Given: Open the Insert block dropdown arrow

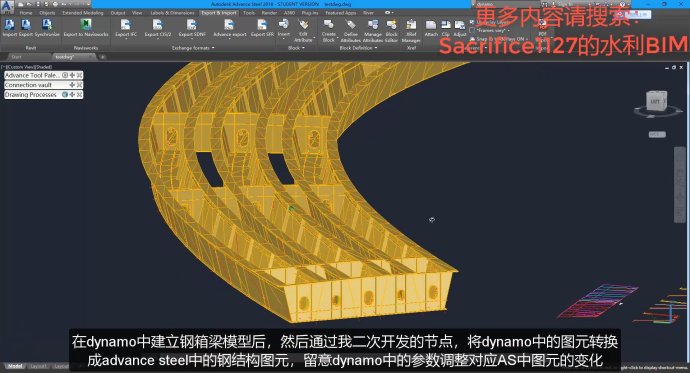Looking at the screenshot, I should pos(284,39).
